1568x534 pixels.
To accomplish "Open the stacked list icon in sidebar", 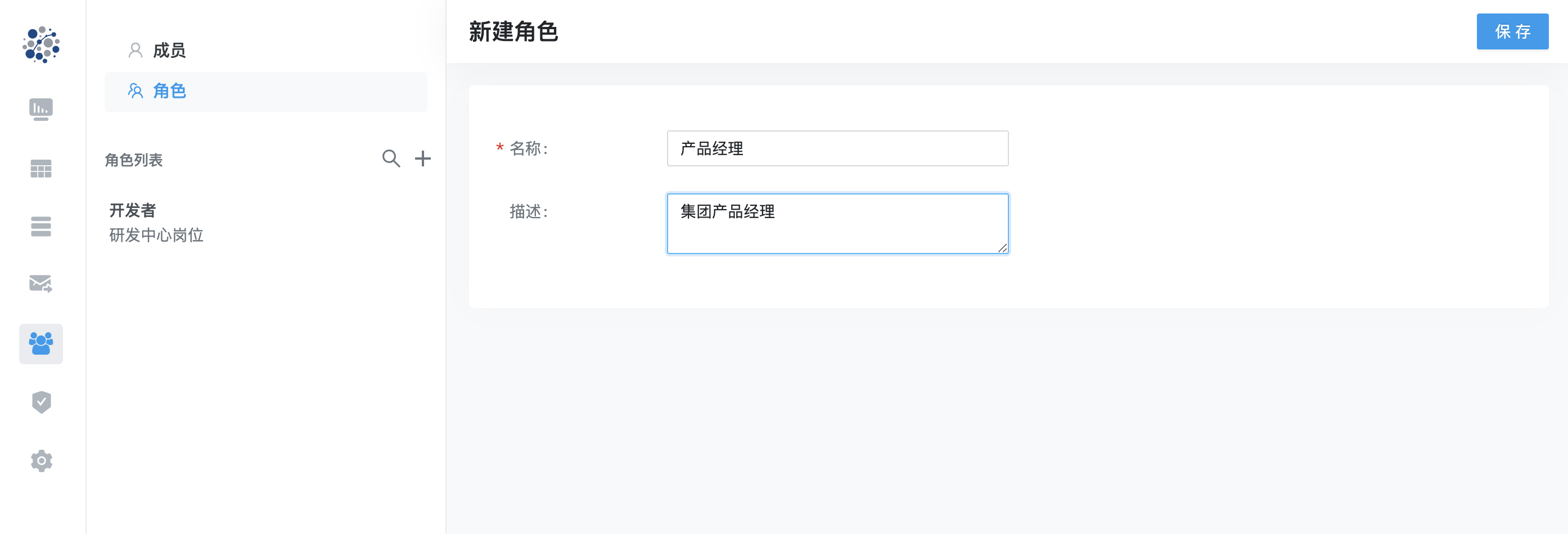I will [x=41, y=227].
